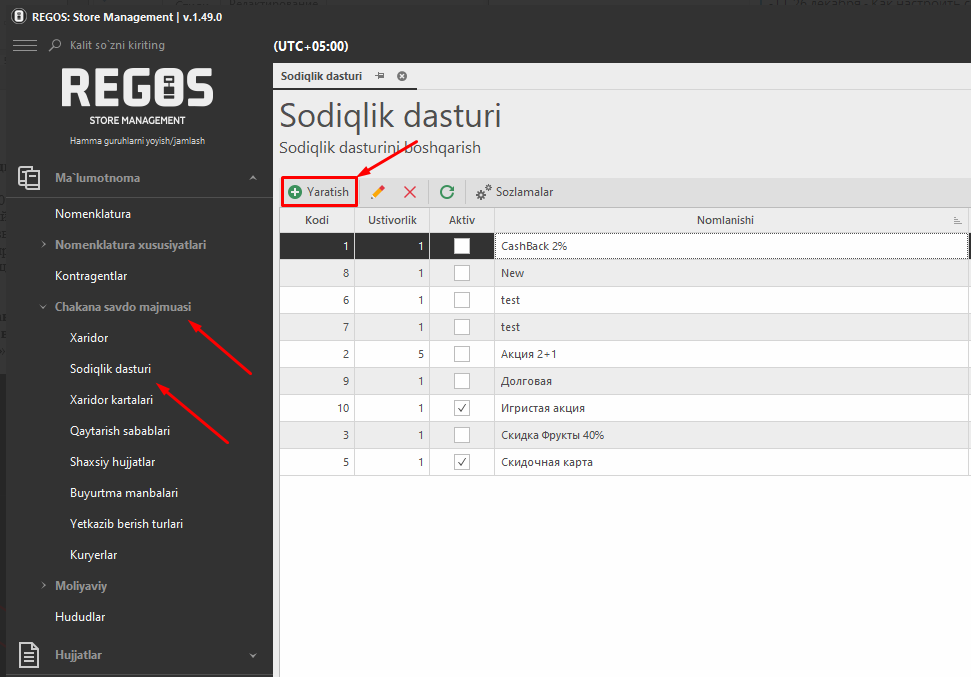Open Kuryerlar item
The image size is (971, 677).
point(94,554)
